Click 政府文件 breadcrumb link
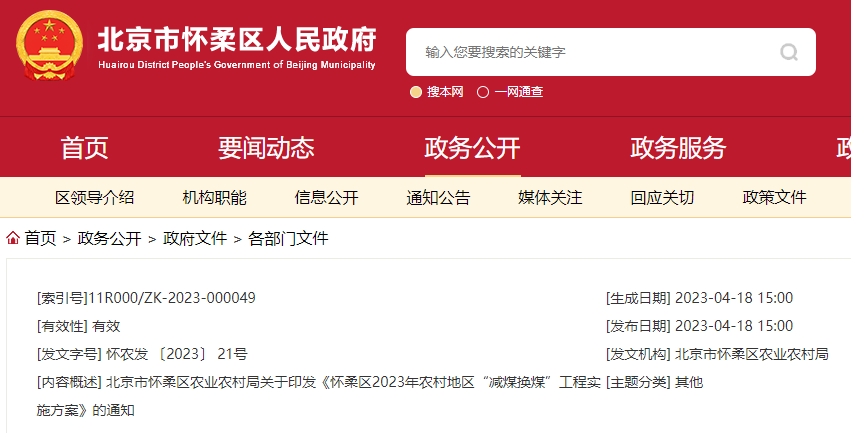 click(x=195, y=238)
